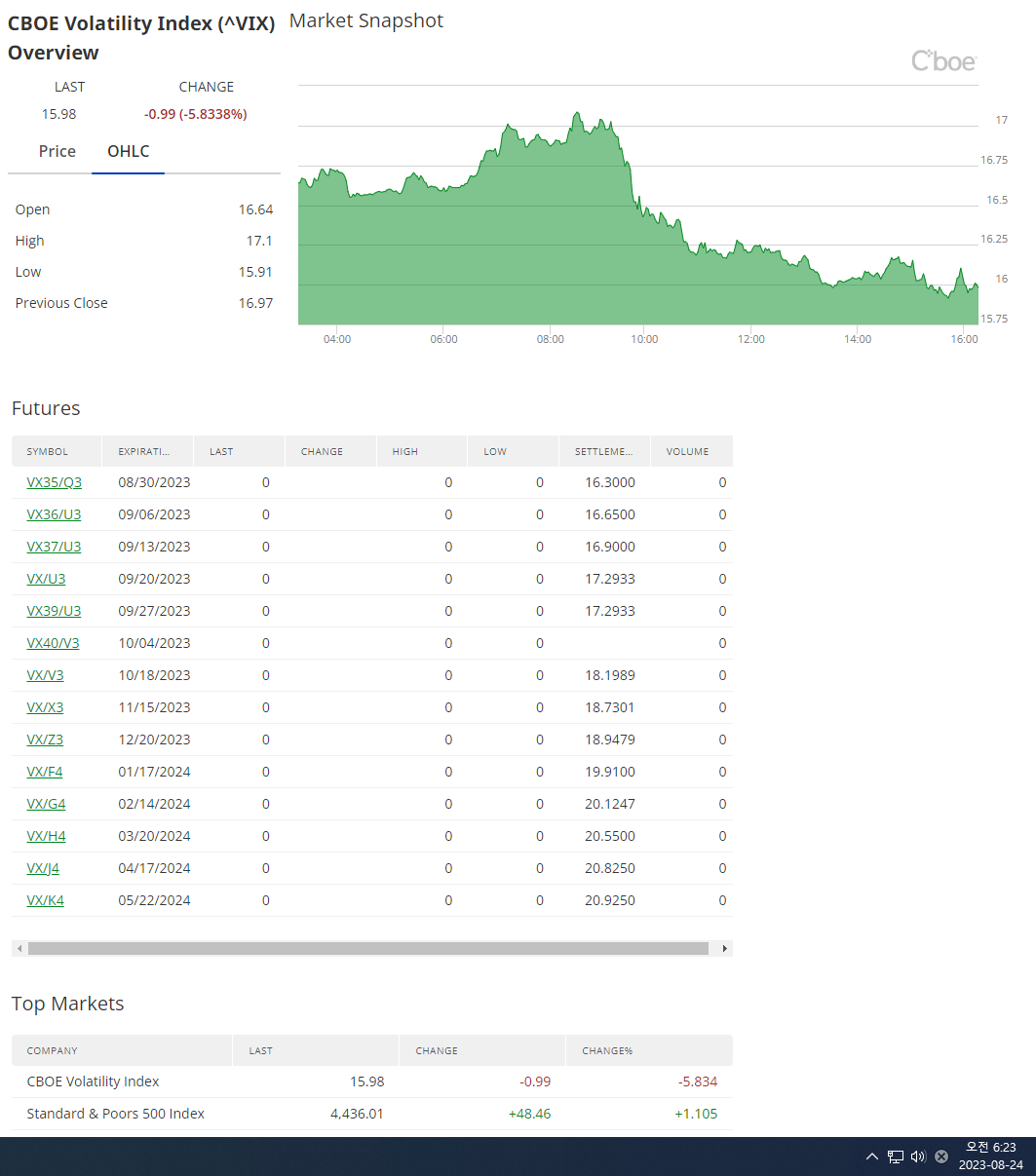Viewport: 1036px width, 1176px height.
Task: Click the Market Snapshot VIX chart
Action: pyautogui.click(x=637, y=205)
